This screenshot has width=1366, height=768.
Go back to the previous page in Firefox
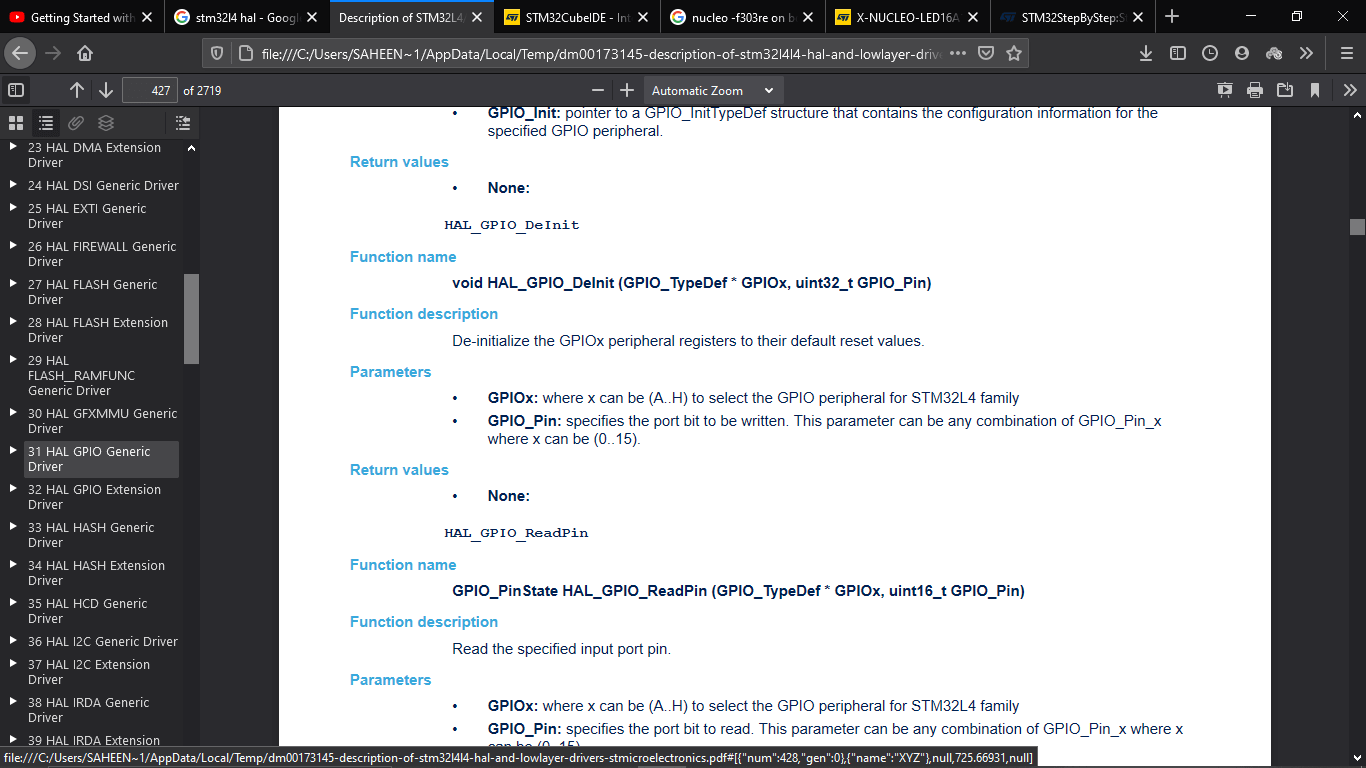(x=21, y=53)
